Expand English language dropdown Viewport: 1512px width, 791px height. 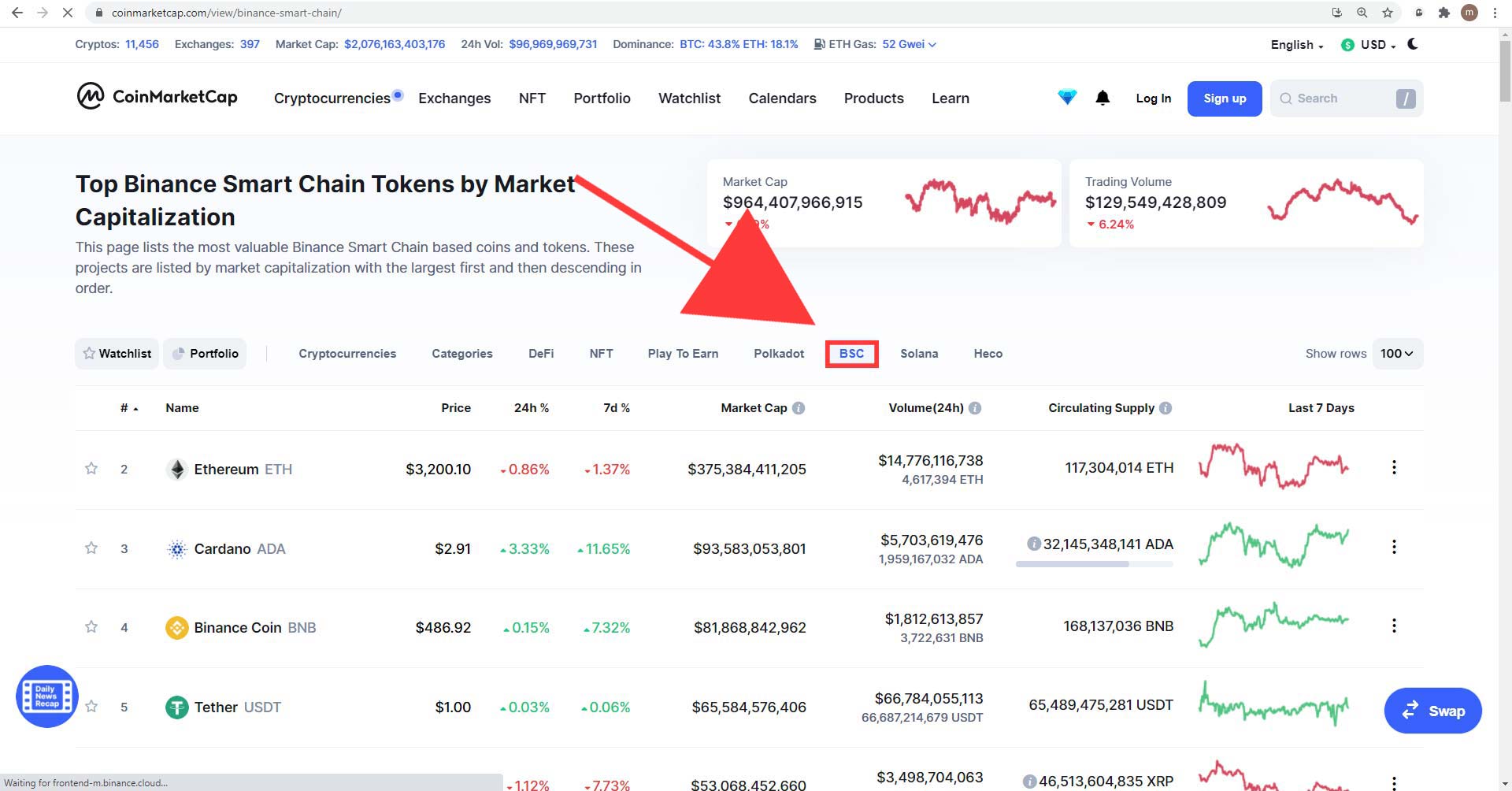(1297, 45)
